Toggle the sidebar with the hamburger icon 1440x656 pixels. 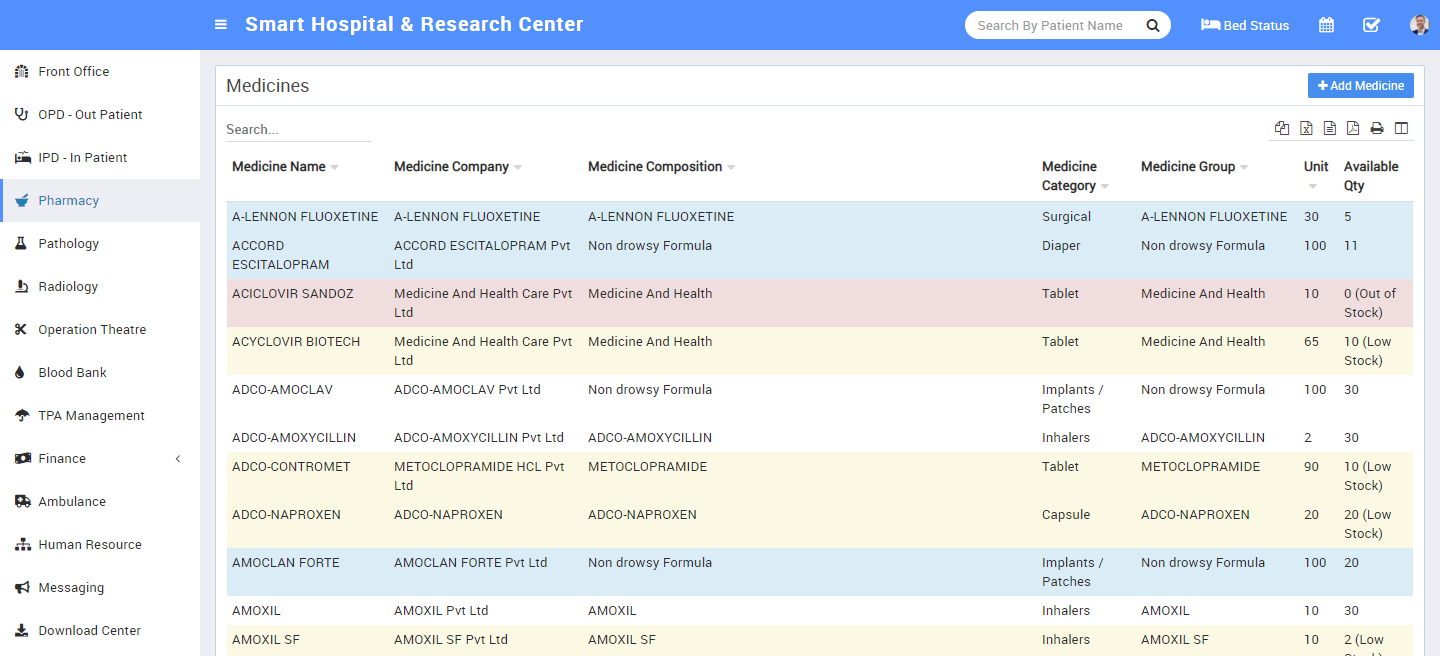(221, 25)
